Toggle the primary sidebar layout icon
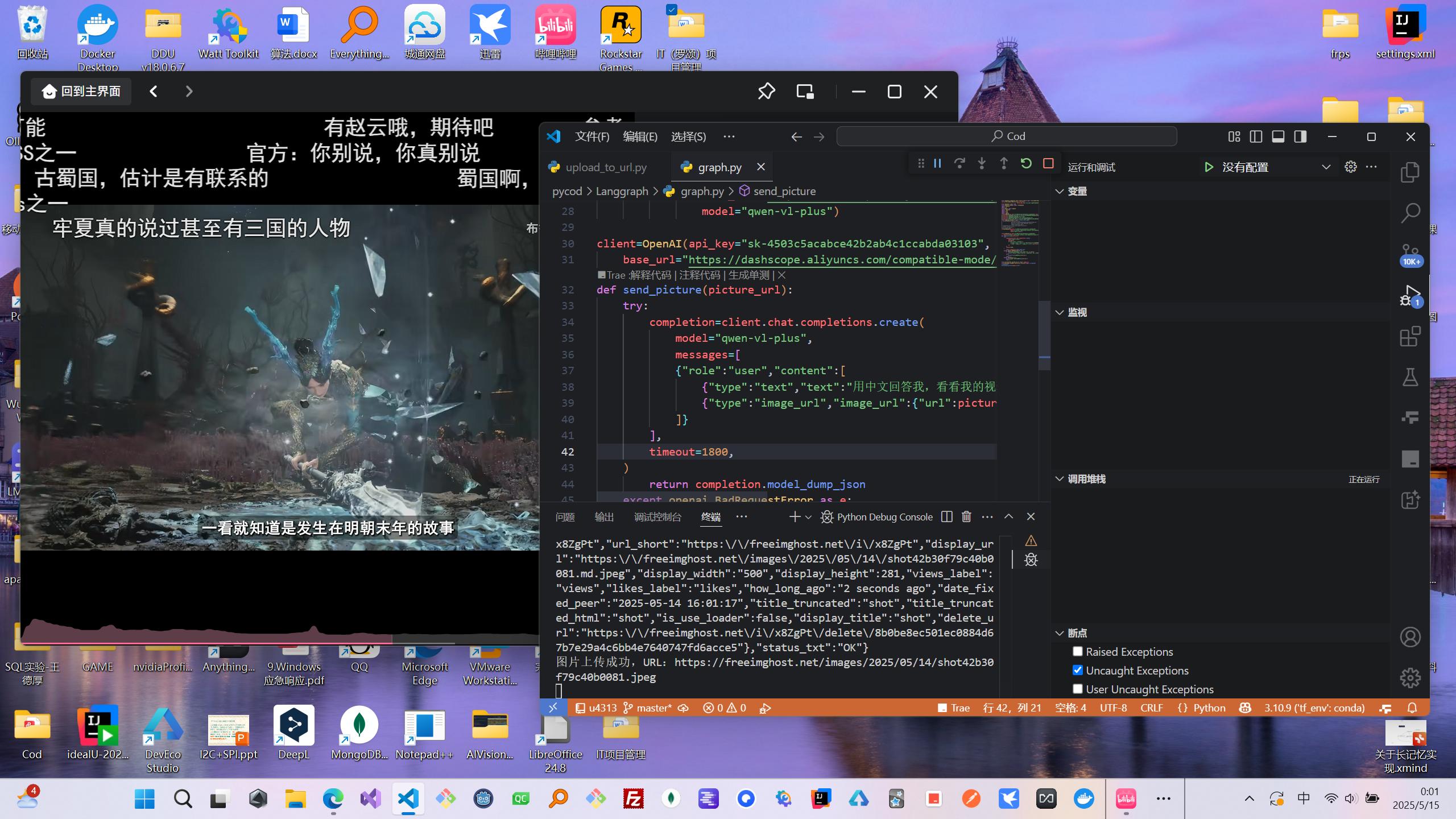The image size is (1456, 819). tap(1256, 136)
